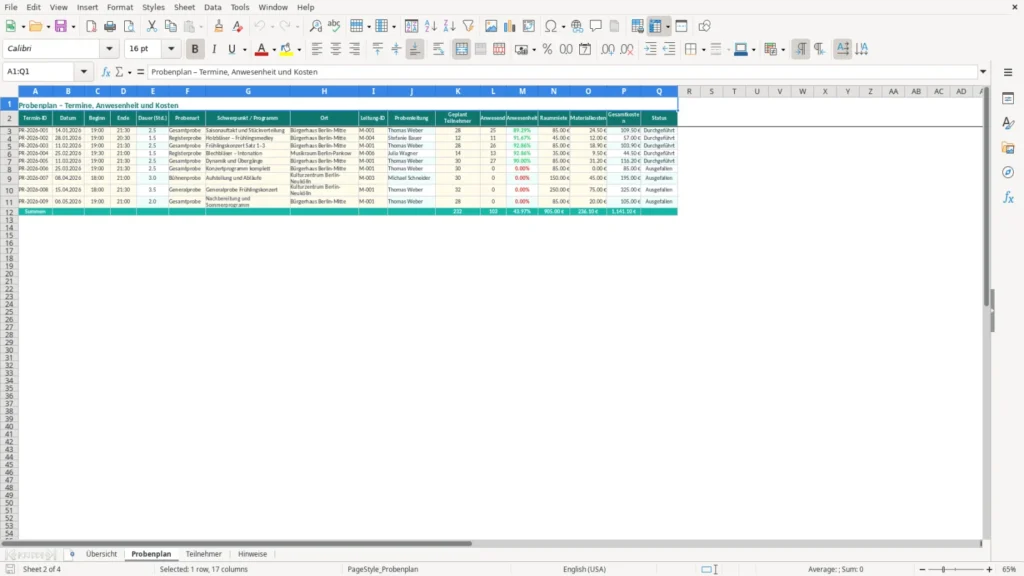This screenshot has height=576, width=1024.
Task: Toggle italic formatting
Action: (214, 49)
